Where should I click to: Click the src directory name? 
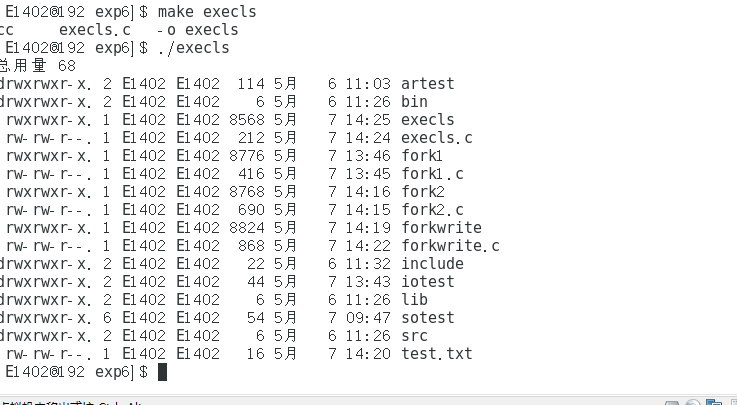coord(413,335)
